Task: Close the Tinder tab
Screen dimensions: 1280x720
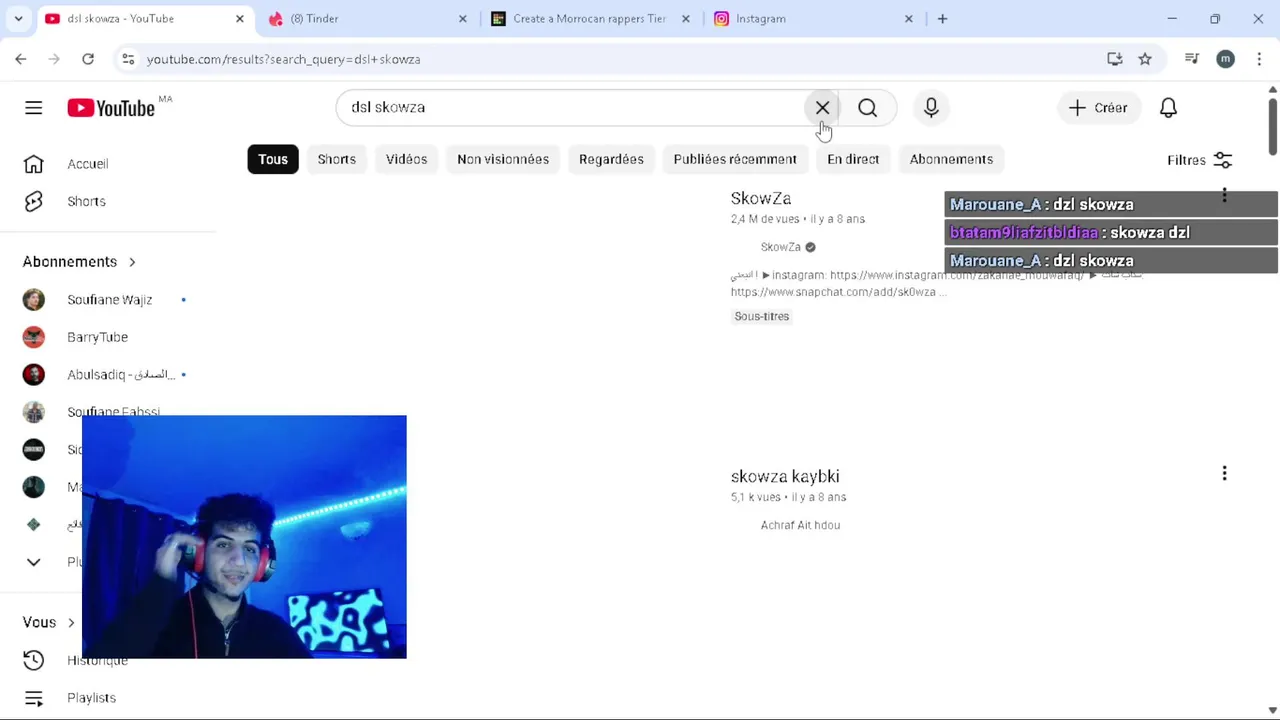Action: point(462,19)
